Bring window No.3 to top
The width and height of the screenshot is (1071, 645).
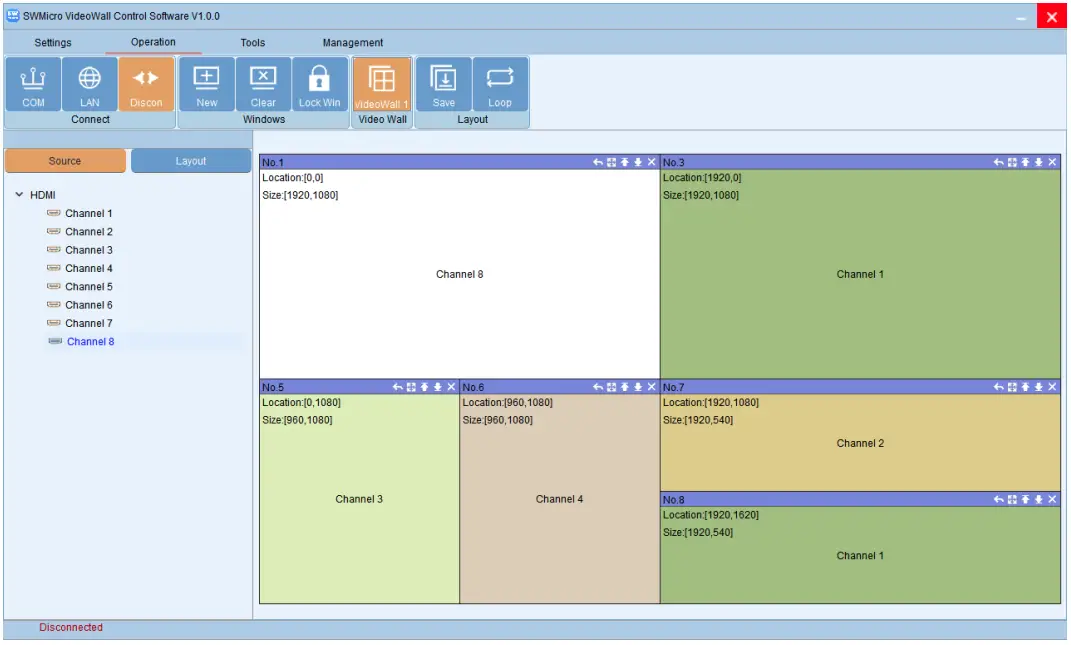[1025, 162]
